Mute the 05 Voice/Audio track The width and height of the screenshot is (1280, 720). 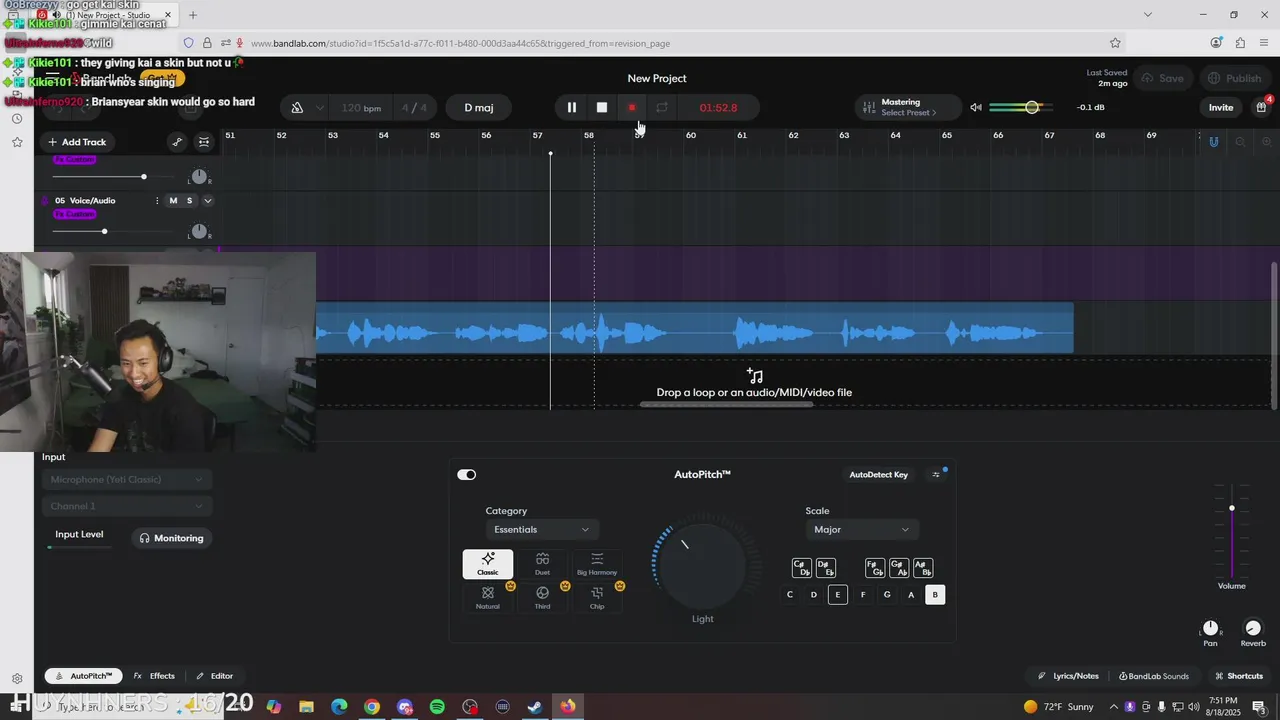[173, 201]
